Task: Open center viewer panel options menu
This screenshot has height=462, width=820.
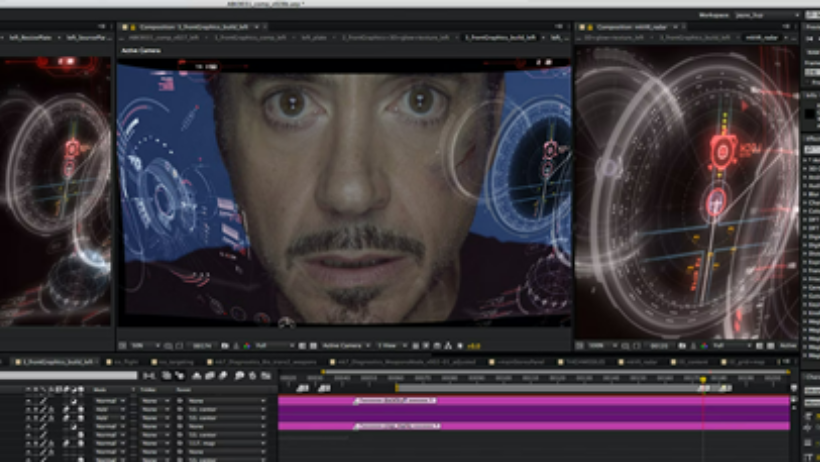Action: coord(559,26)
